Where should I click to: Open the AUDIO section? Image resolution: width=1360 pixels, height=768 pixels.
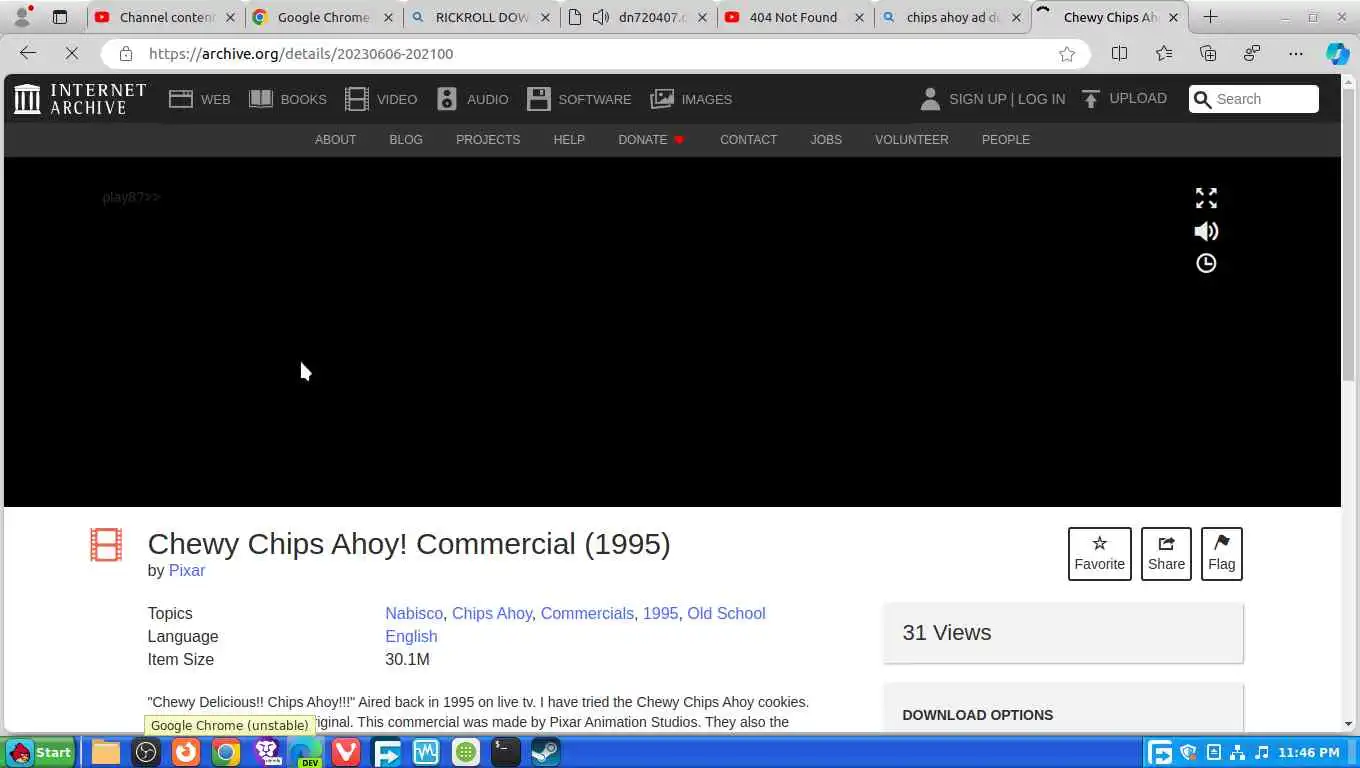[x=472, y=99]
